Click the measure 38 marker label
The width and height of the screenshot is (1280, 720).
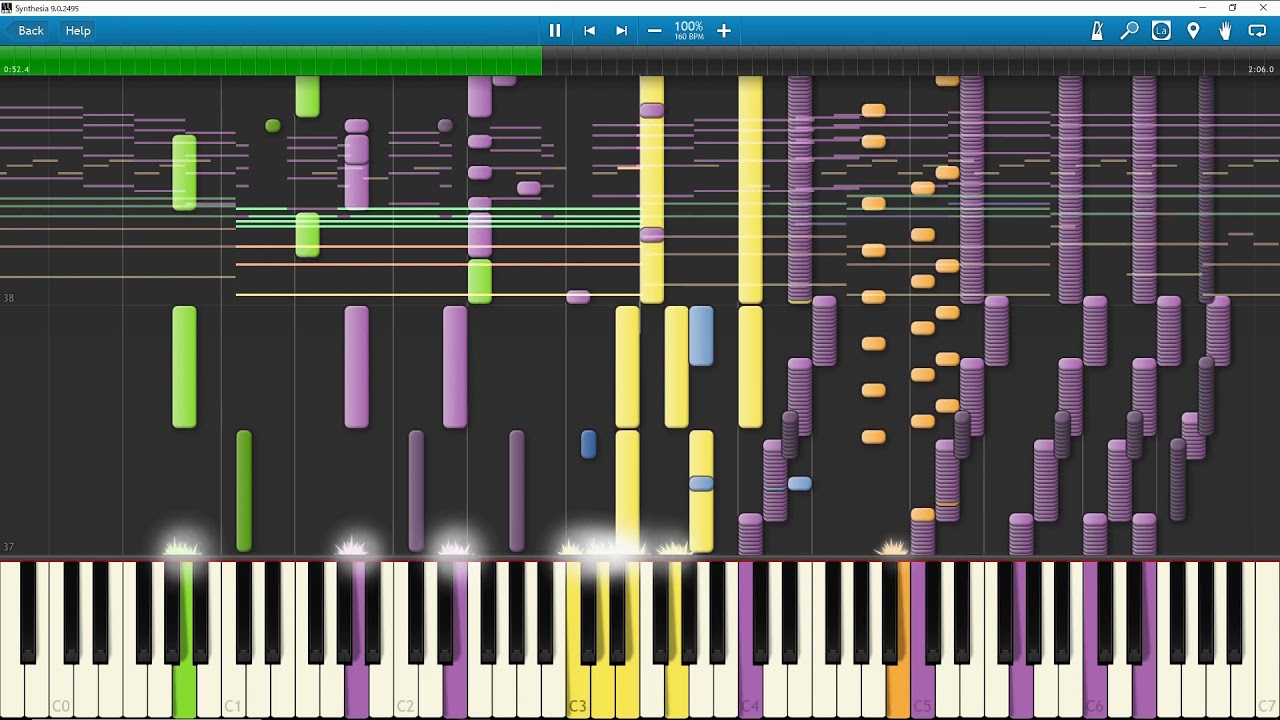coord(9,298)
